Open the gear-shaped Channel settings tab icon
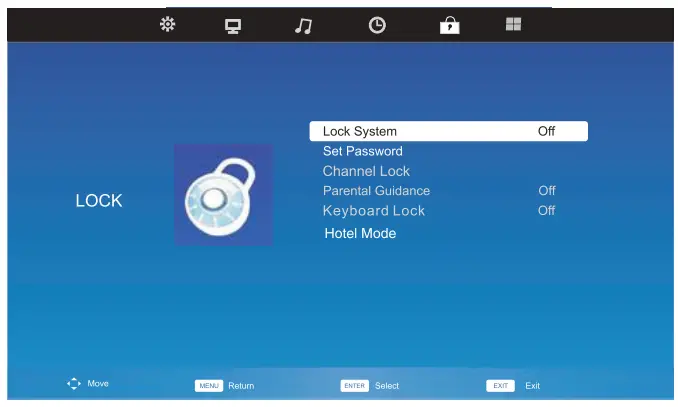This screenshot has height=407, width=678. 167,24
